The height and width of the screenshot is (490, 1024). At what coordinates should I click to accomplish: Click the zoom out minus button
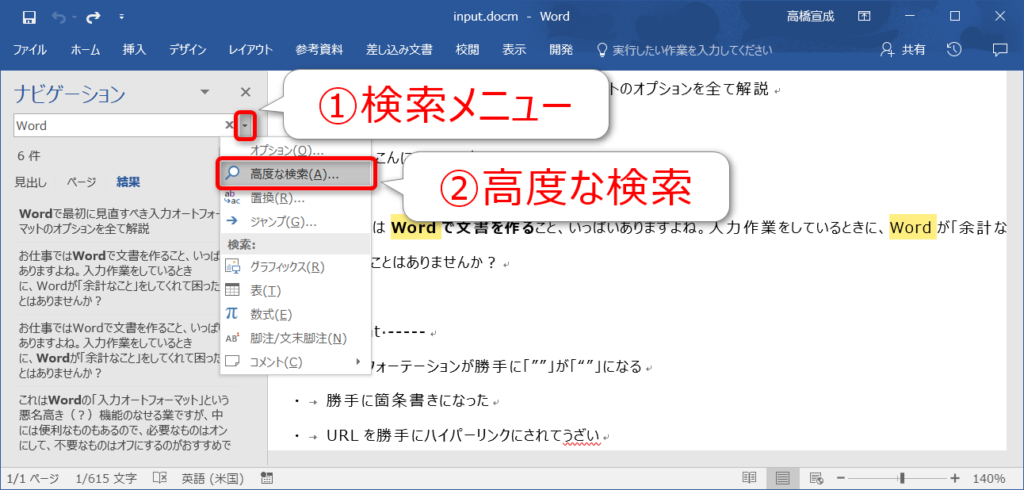[842, 478]
